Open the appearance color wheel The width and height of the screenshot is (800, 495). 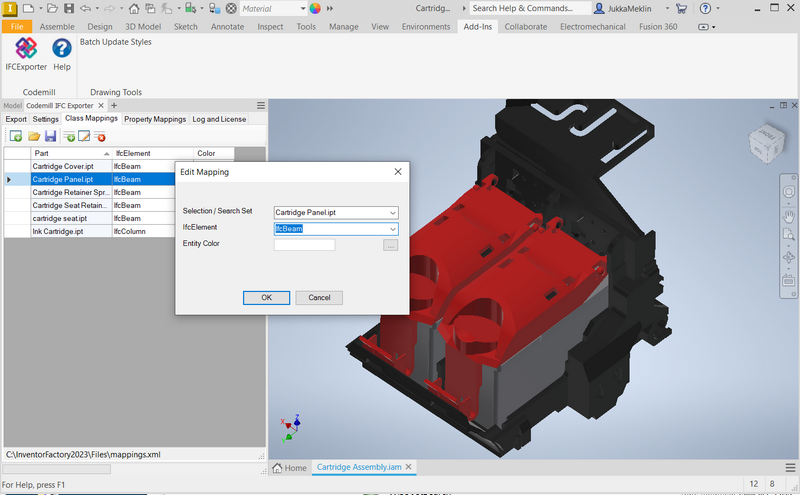(x=315, y=8)
